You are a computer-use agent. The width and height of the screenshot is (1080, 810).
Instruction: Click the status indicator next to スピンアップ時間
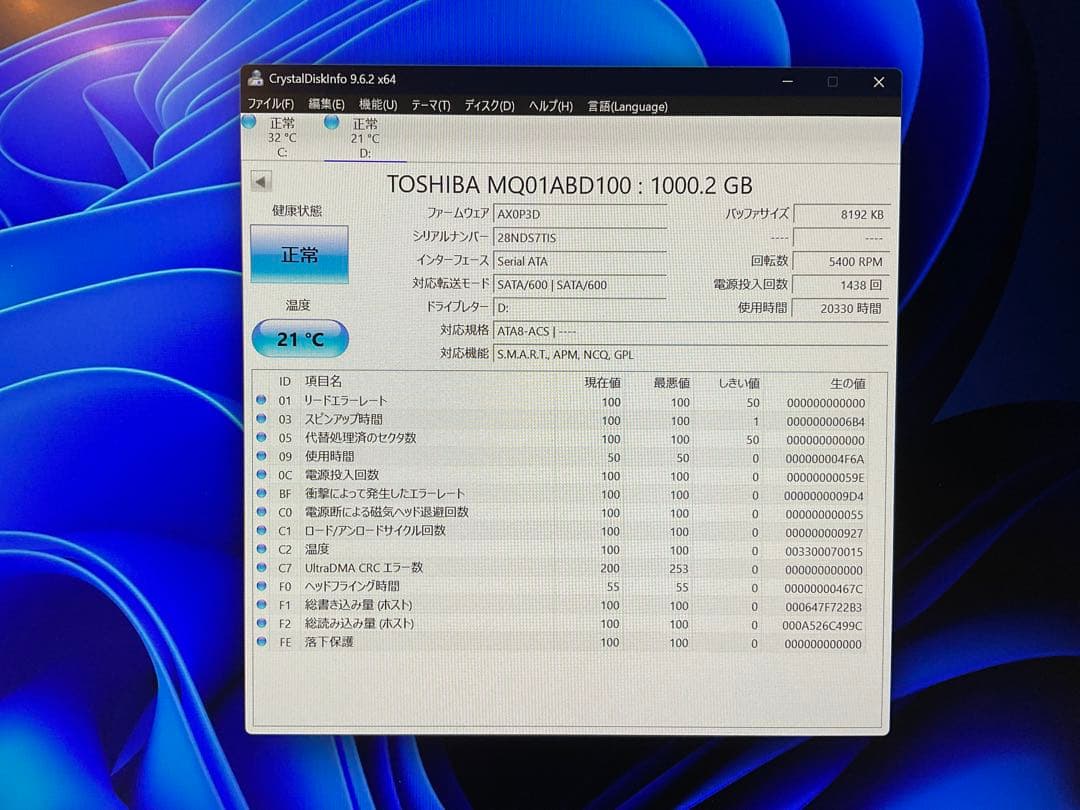click(262, 420)
